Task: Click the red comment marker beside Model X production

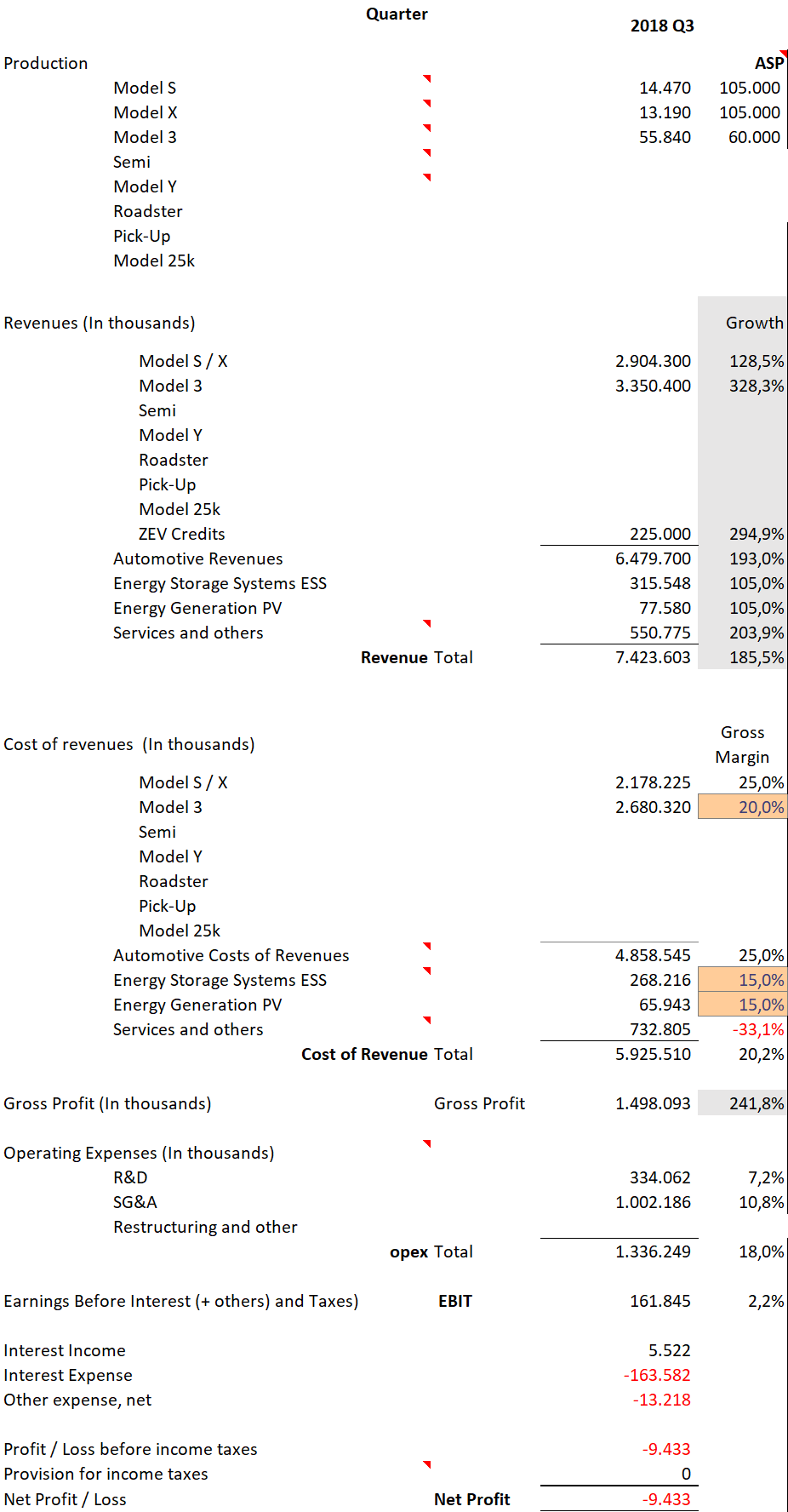Action: click(x=427, y=103)
